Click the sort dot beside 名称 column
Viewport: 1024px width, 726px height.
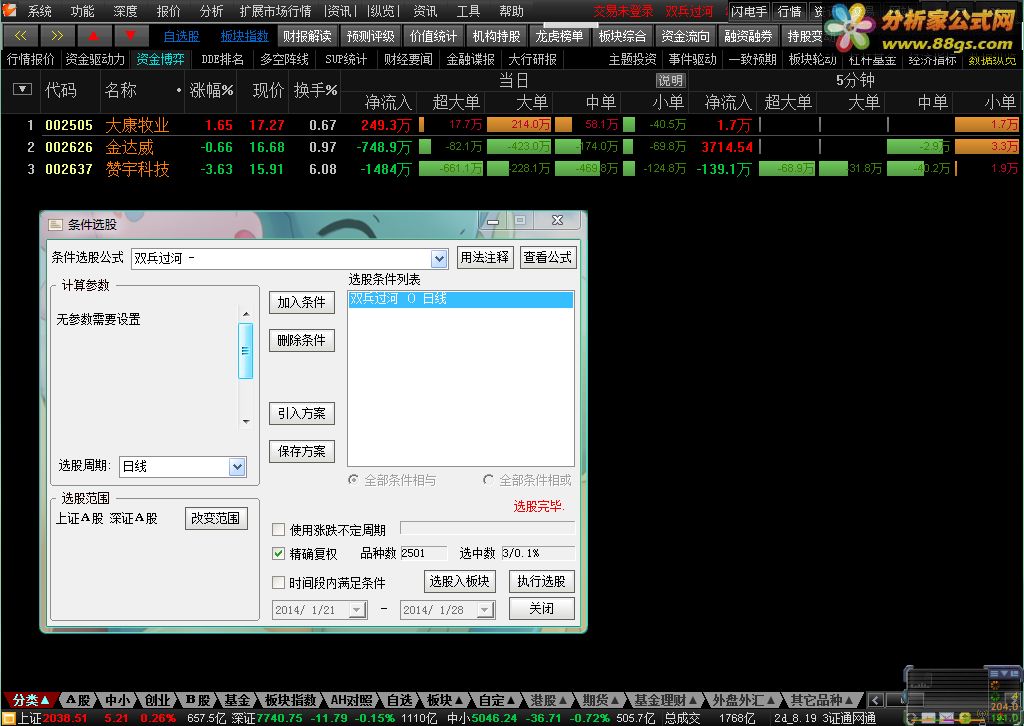(178, 90)
